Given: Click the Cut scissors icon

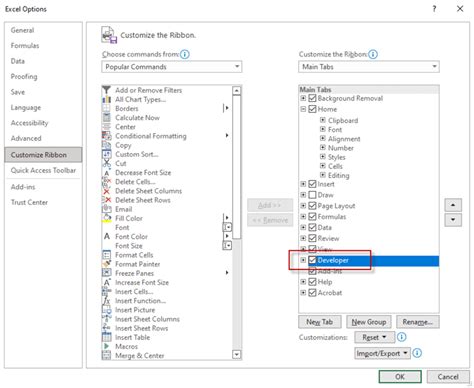Looking at the screenshot, I should click(106, 163).
